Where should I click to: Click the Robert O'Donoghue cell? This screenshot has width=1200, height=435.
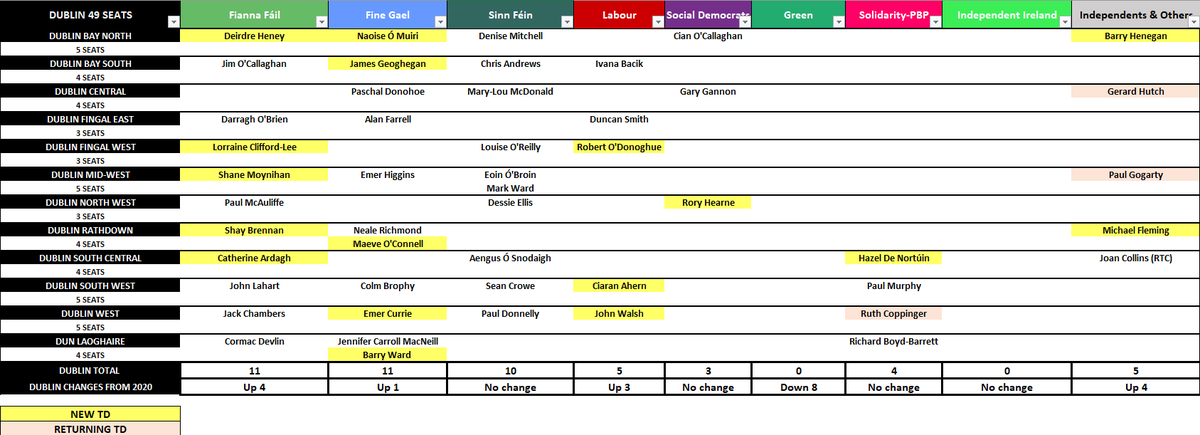(620, 147)
